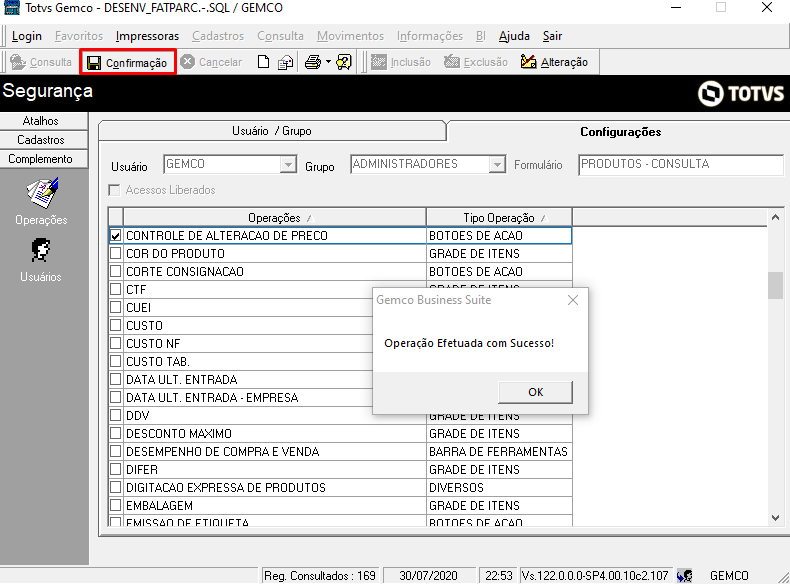Select the Configurações tab
Viewport: 790px width, 584px height.
(621, 132)
